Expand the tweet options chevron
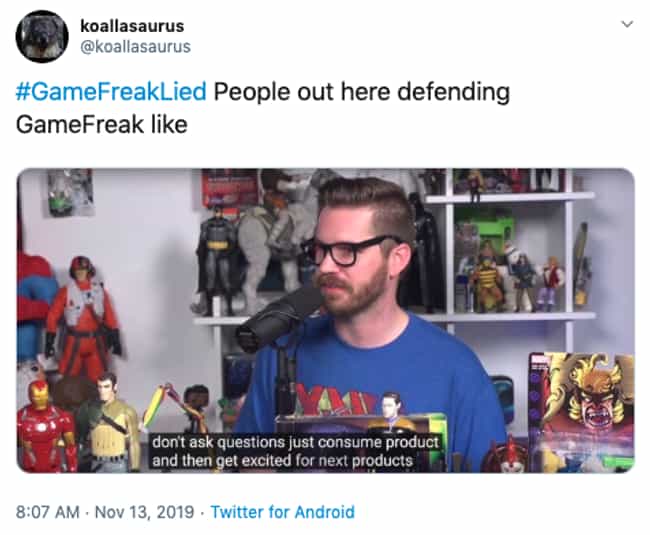 [x=628, y=24]
